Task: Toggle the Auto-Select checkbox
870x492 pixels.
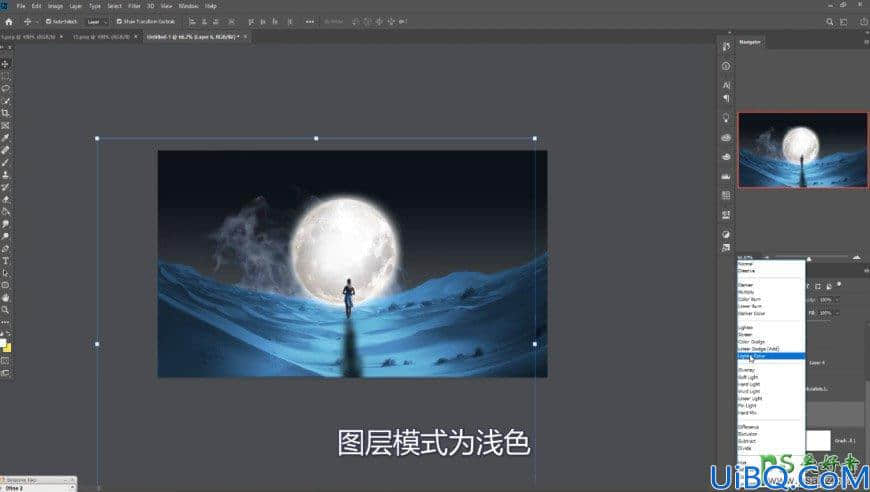Action: pyautogui.click(x=48, y=22)
